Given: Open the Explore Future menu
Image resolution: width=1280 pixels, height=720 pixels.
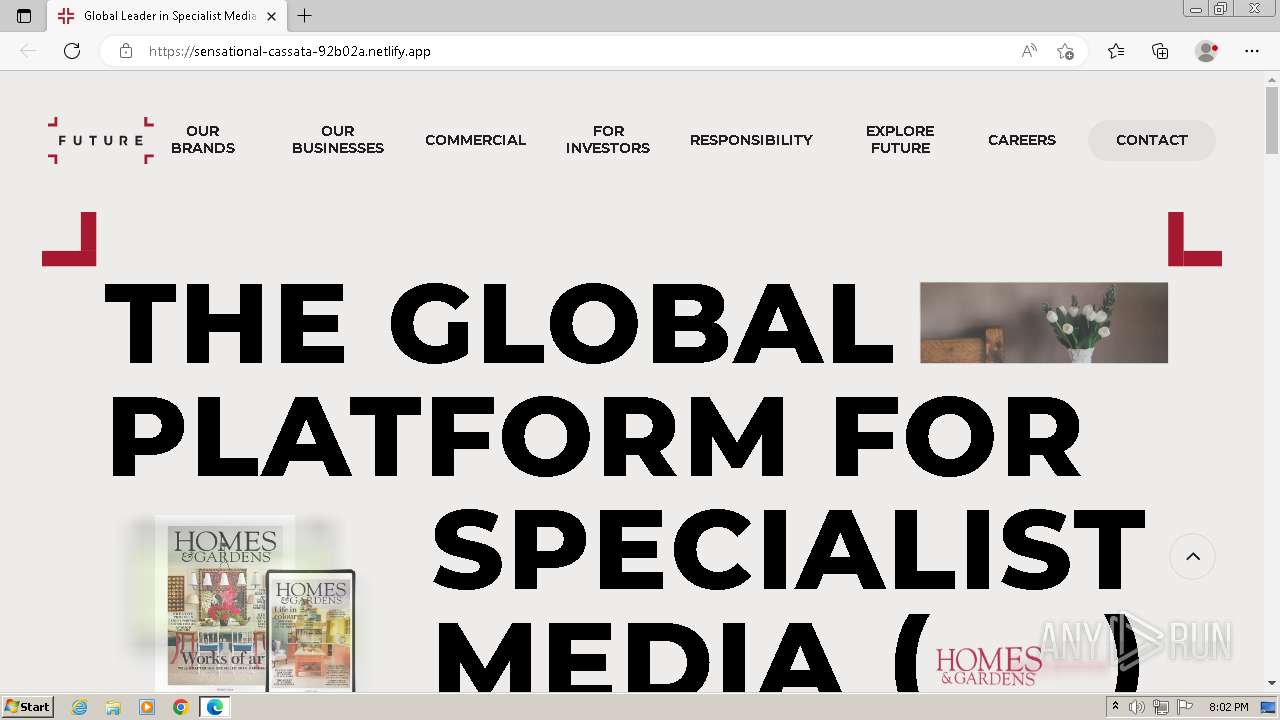Looking at the screenshot, I should (x=900, y=140).
